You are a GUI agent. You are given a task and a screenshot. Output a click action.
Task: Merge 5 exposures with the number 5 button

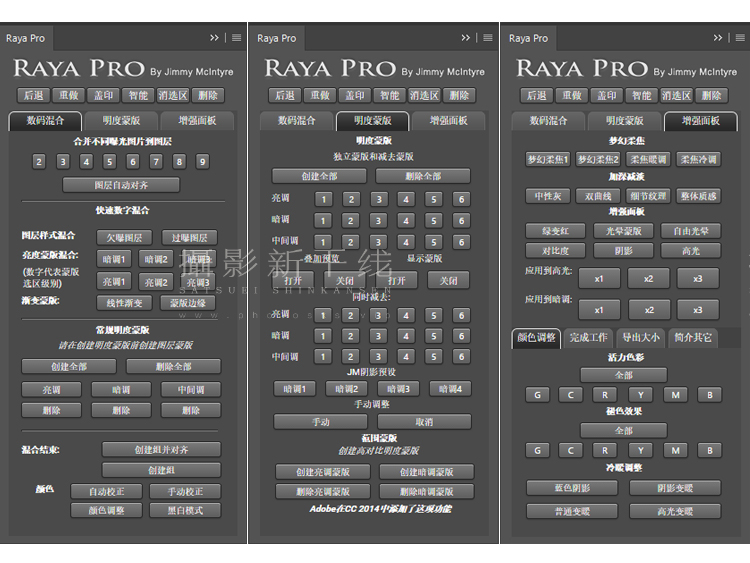pyautogui.click(x=109, y=162)
